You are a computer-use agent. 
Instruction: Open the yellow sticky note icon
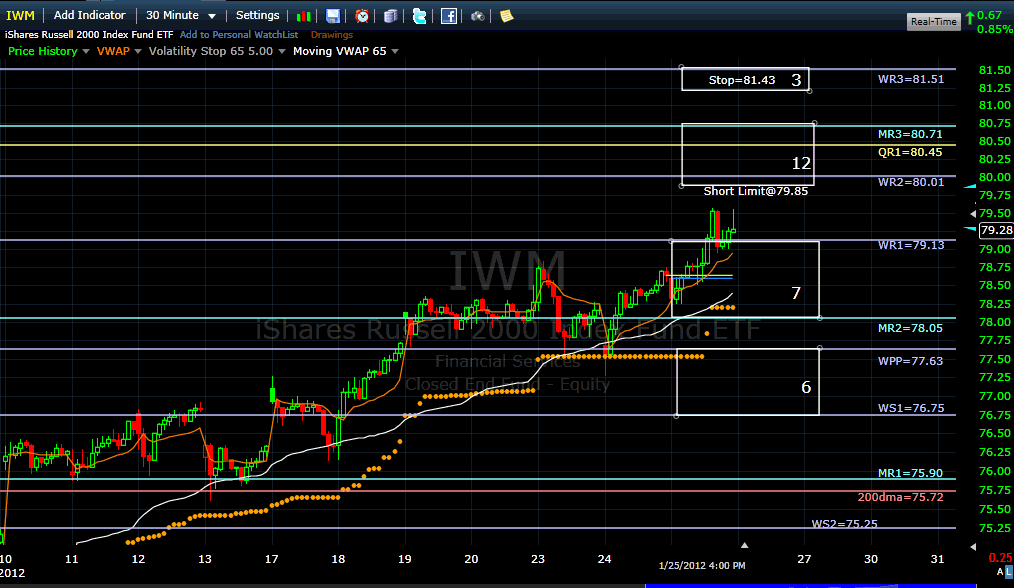coord(507,15)
